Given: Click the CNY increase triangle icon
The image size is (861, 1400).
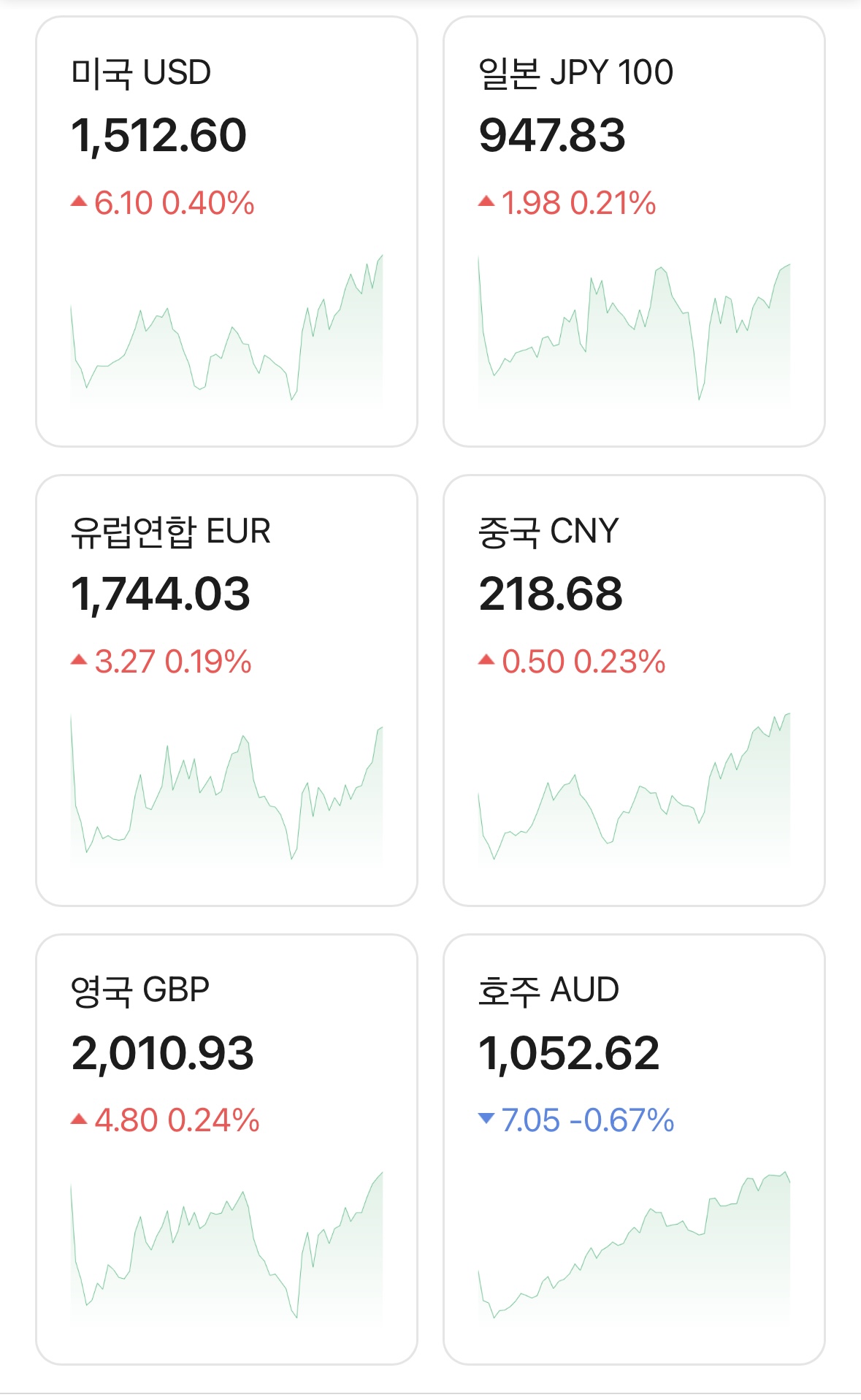Looking at the screenshot, I should (486, 660).
